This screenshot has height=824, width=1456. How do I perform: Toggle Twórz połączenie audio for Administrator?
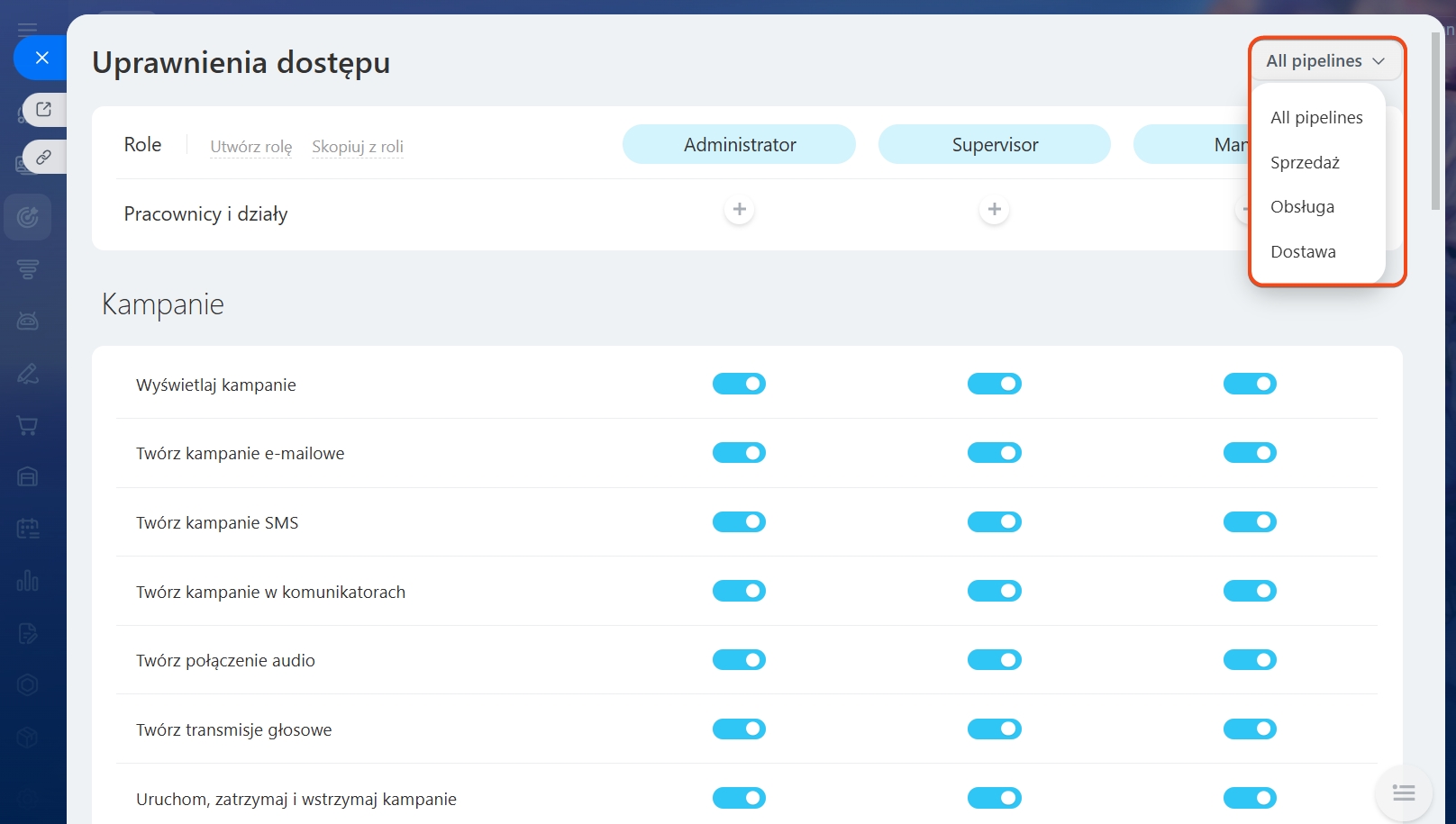(739, 660)
